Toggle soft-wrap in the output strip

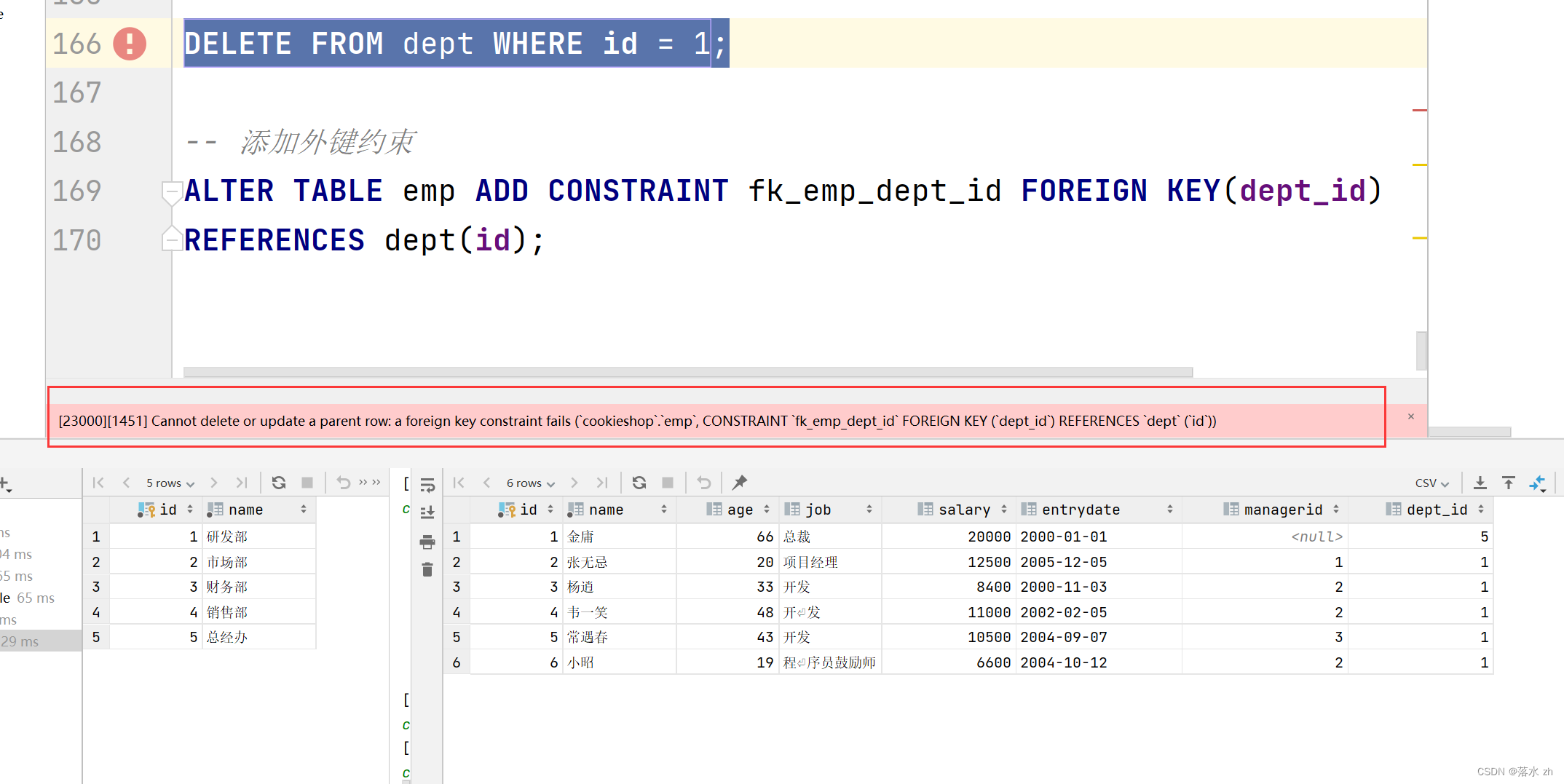(x=427, y=486)
